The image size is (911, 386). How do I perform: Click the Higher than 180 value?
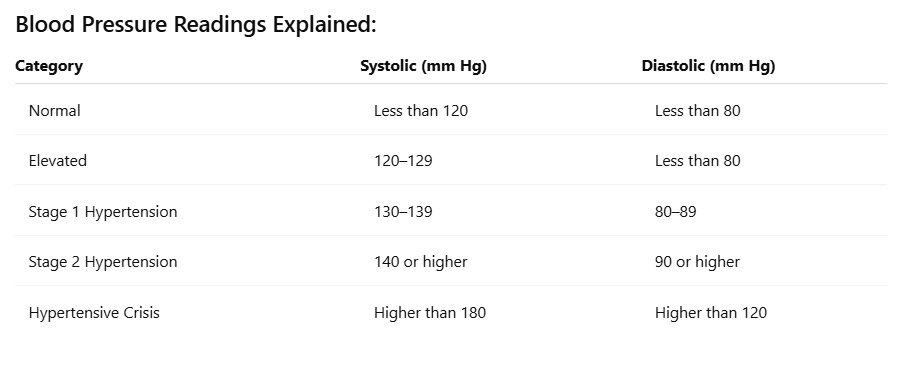[x=430, y=313]
